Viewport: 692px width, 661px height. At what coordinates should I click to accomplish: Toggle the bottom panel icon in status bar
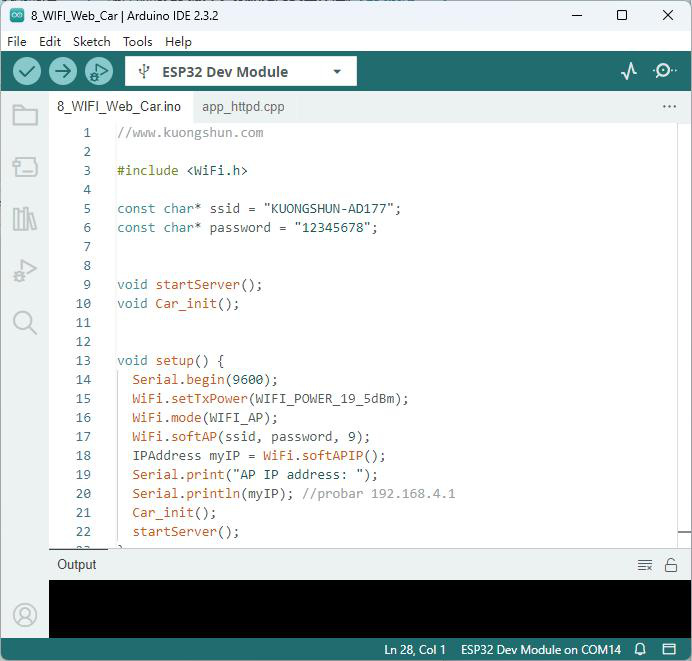pos(669,649)
